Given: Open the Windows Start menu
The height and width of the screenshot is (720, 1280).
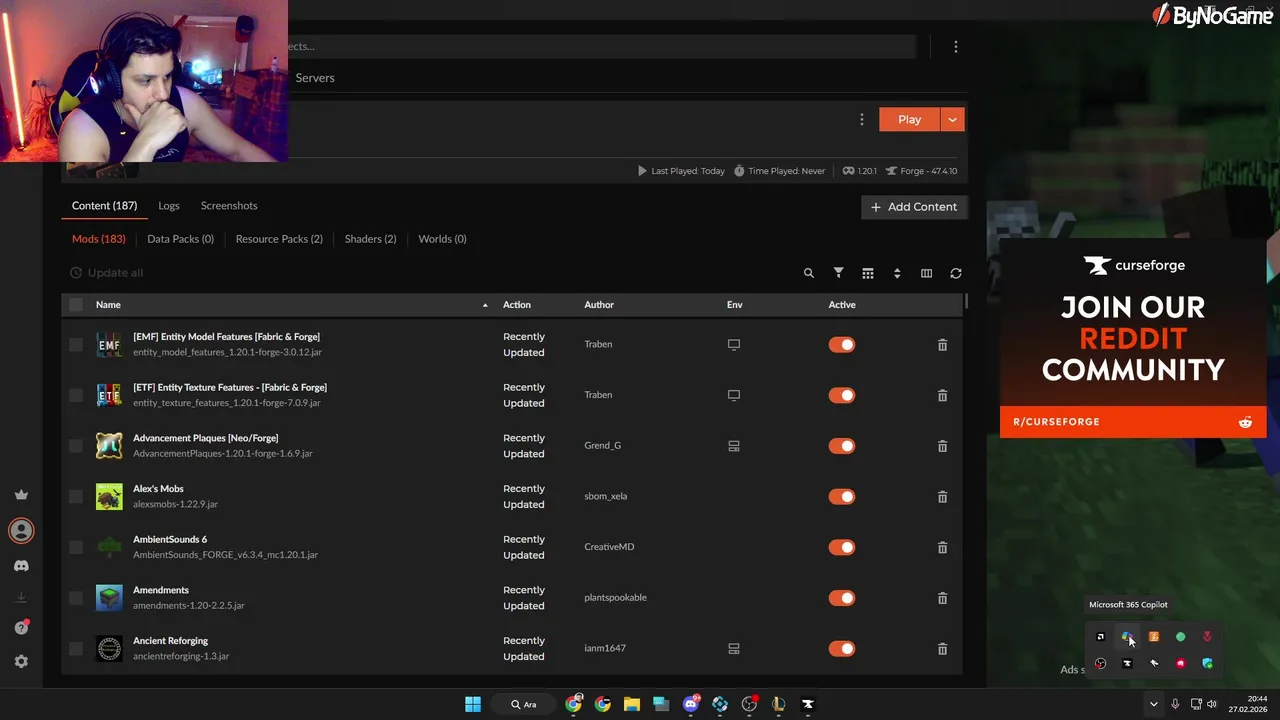Looking at the screenshot, I should 473,704.
